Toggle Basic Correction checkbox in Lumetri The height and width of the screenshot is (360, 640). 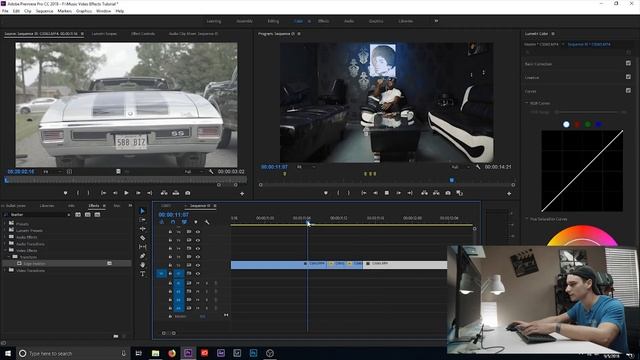tap(628, 63)
